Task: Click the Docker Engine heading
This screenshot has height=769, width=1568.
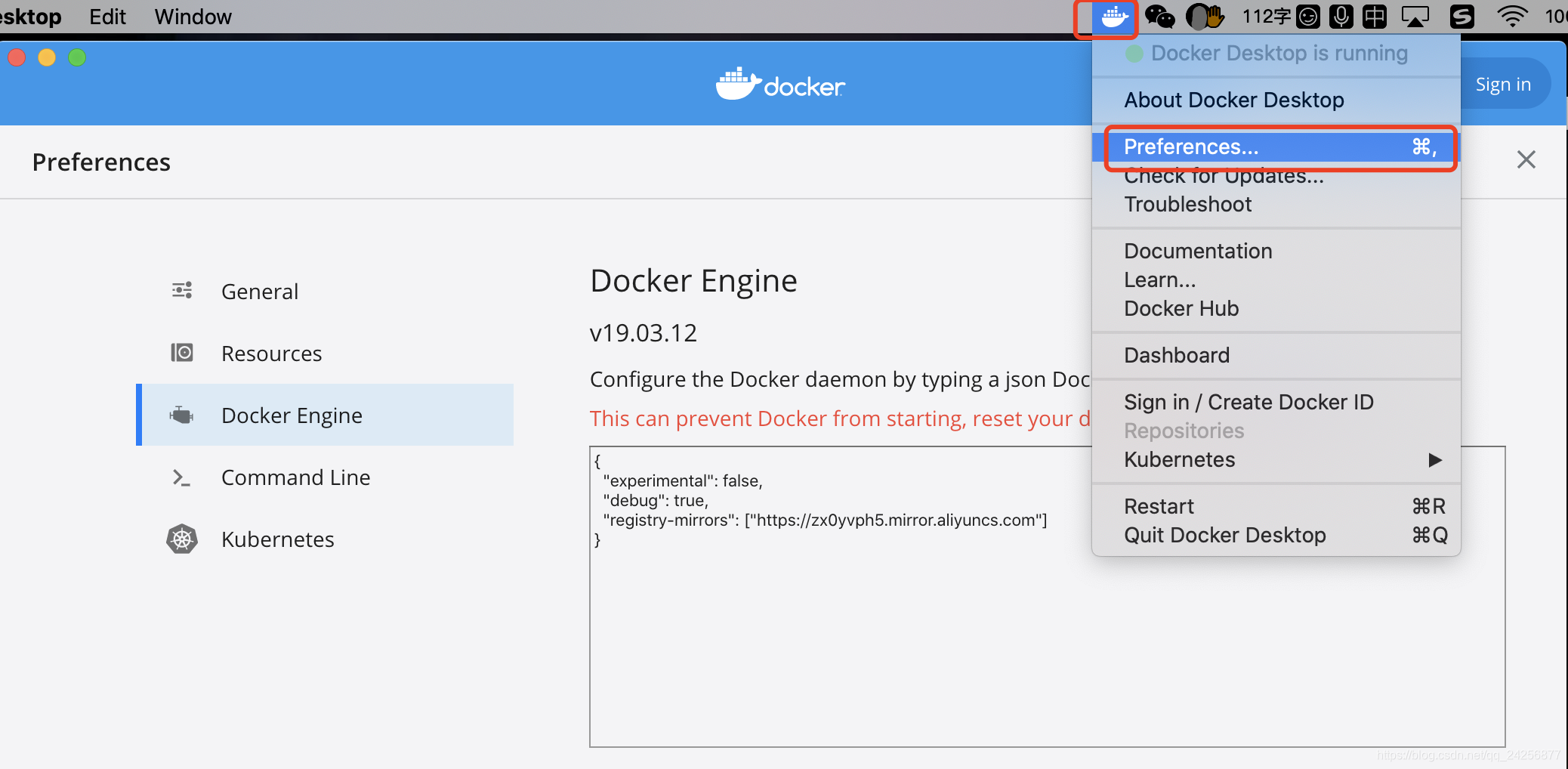Action: (x=693, y=281)
